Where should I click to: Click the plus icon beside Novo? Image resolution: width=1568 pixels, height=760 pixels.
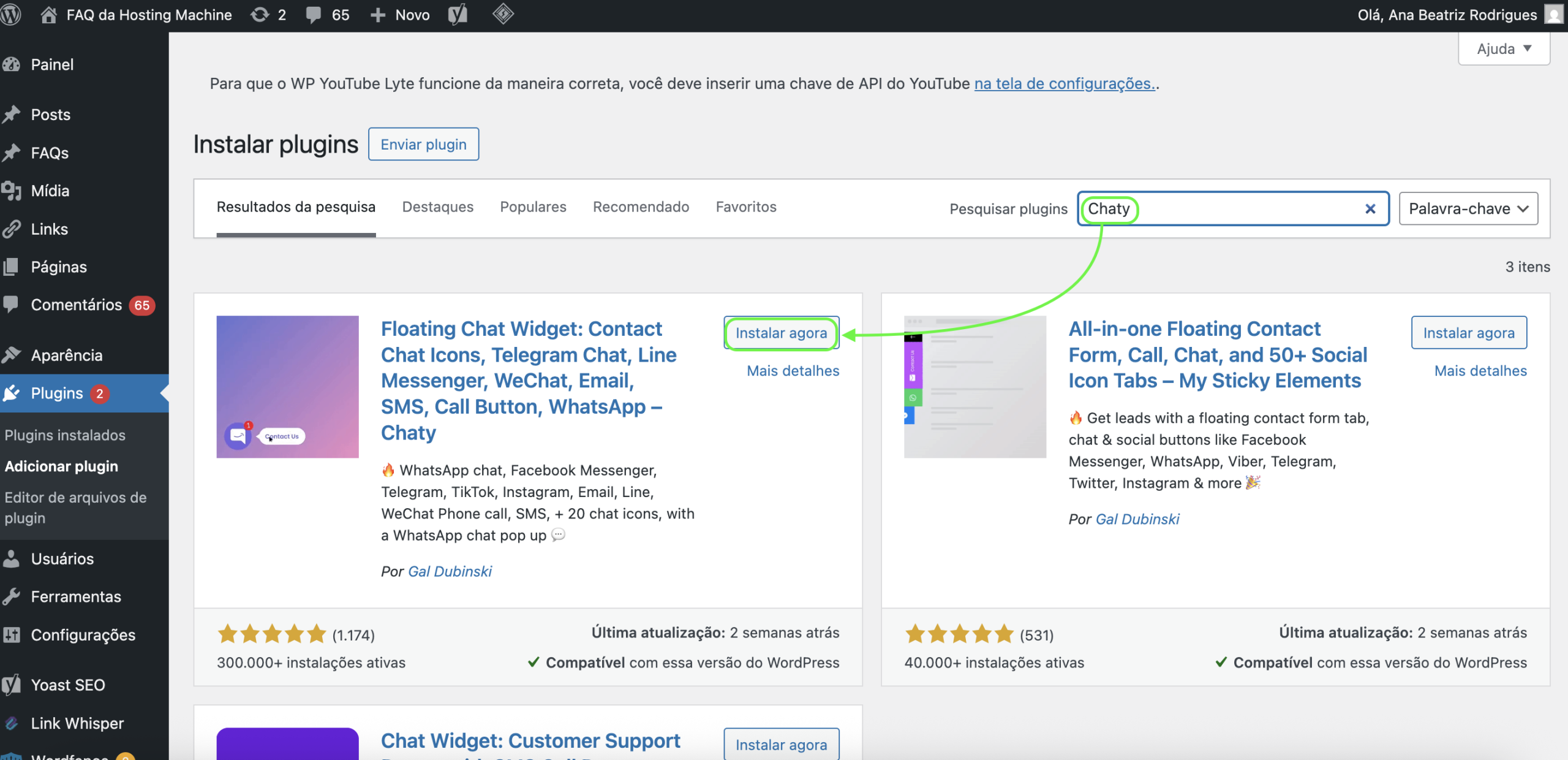click(x=378, y=15)
